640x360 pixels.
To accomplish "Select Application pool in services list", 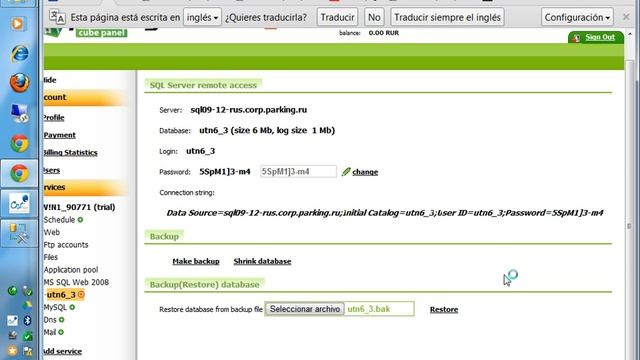I will click(x=71, y=270).
